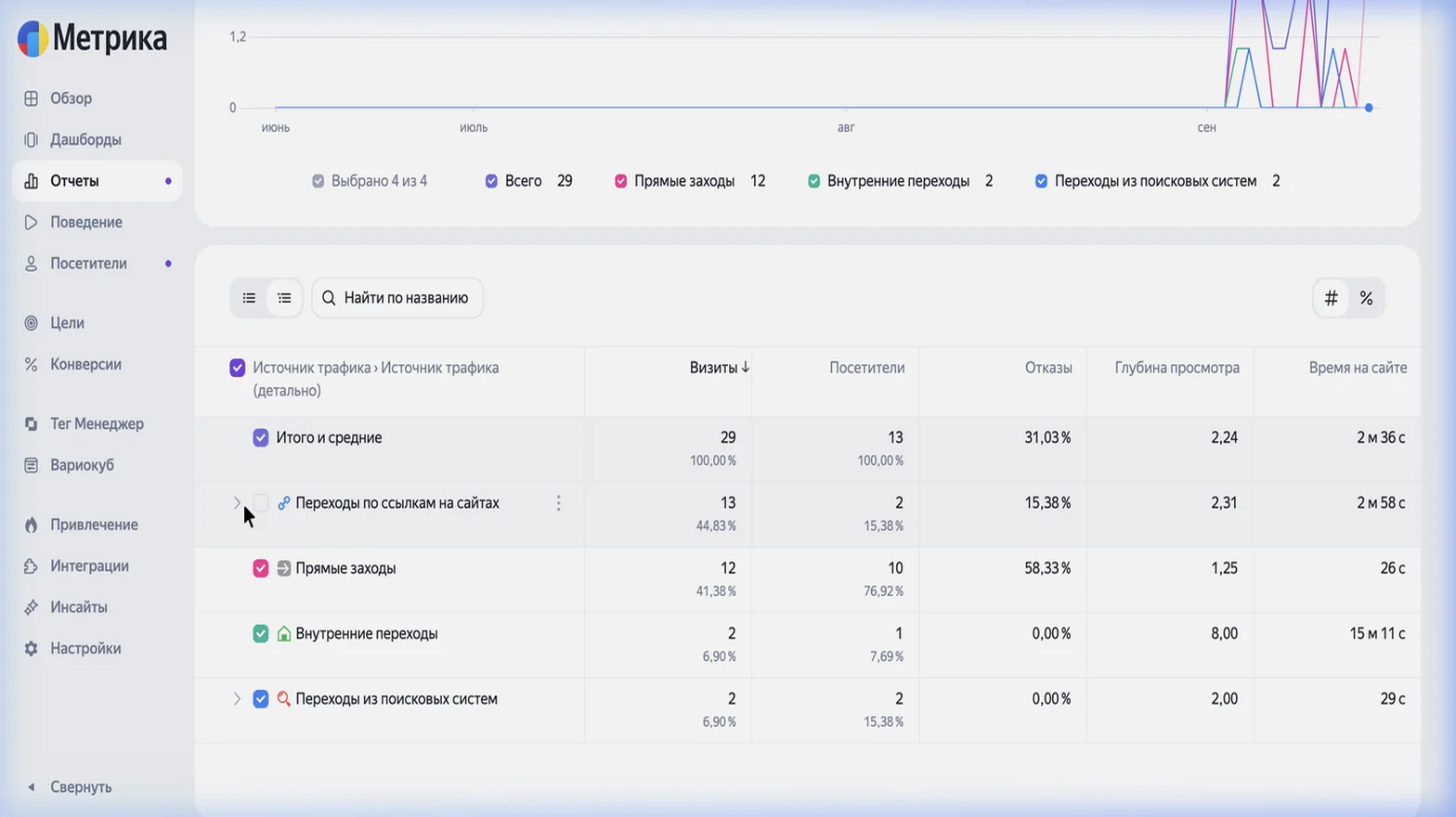Check the Переходы по ссылкам на сайтах checkbox
Image resolution: width=1456 pixels, height=817 pixels.
click(x=261, y=503)
